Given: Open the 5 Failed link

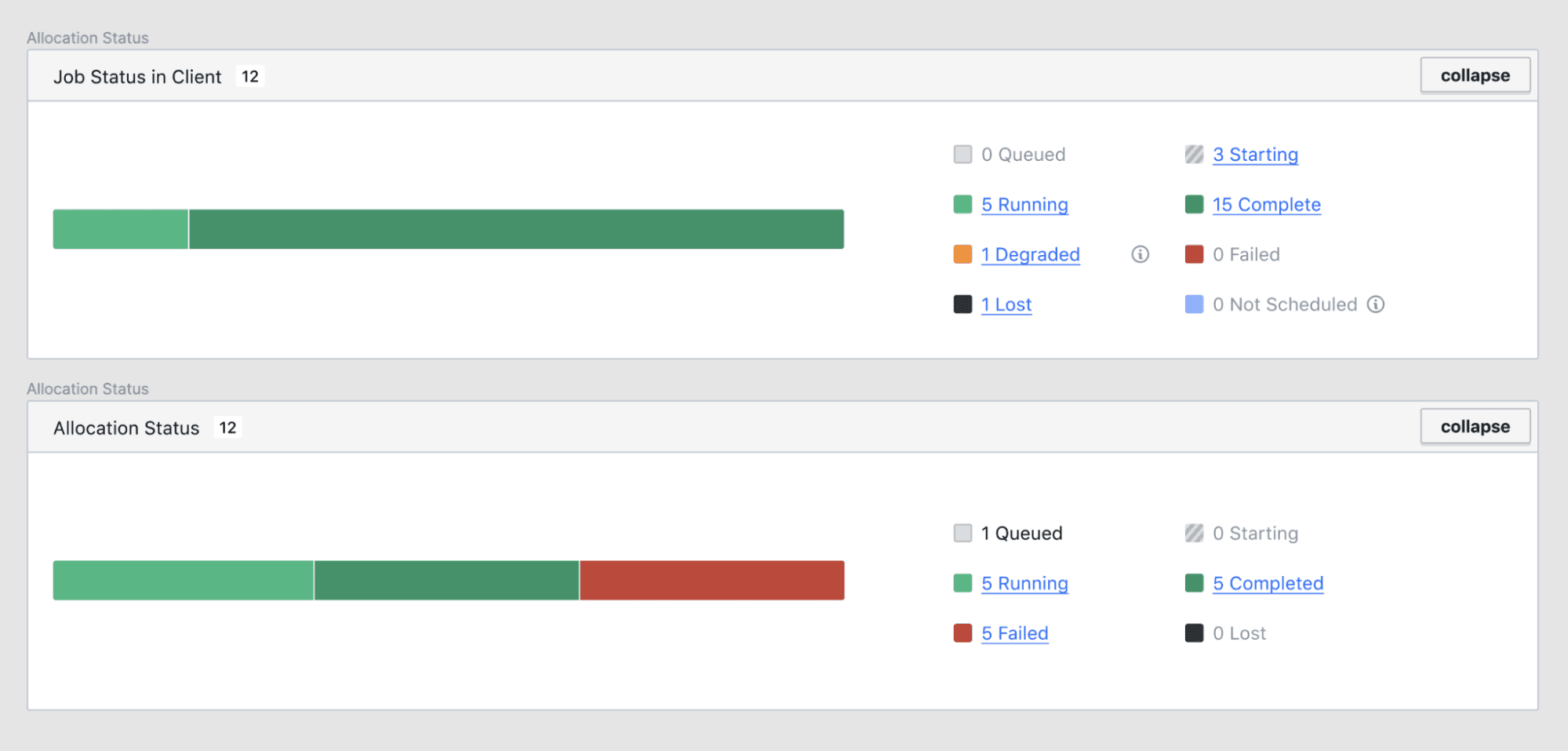Looking at the screenshot, I should tap(1014, 633).
